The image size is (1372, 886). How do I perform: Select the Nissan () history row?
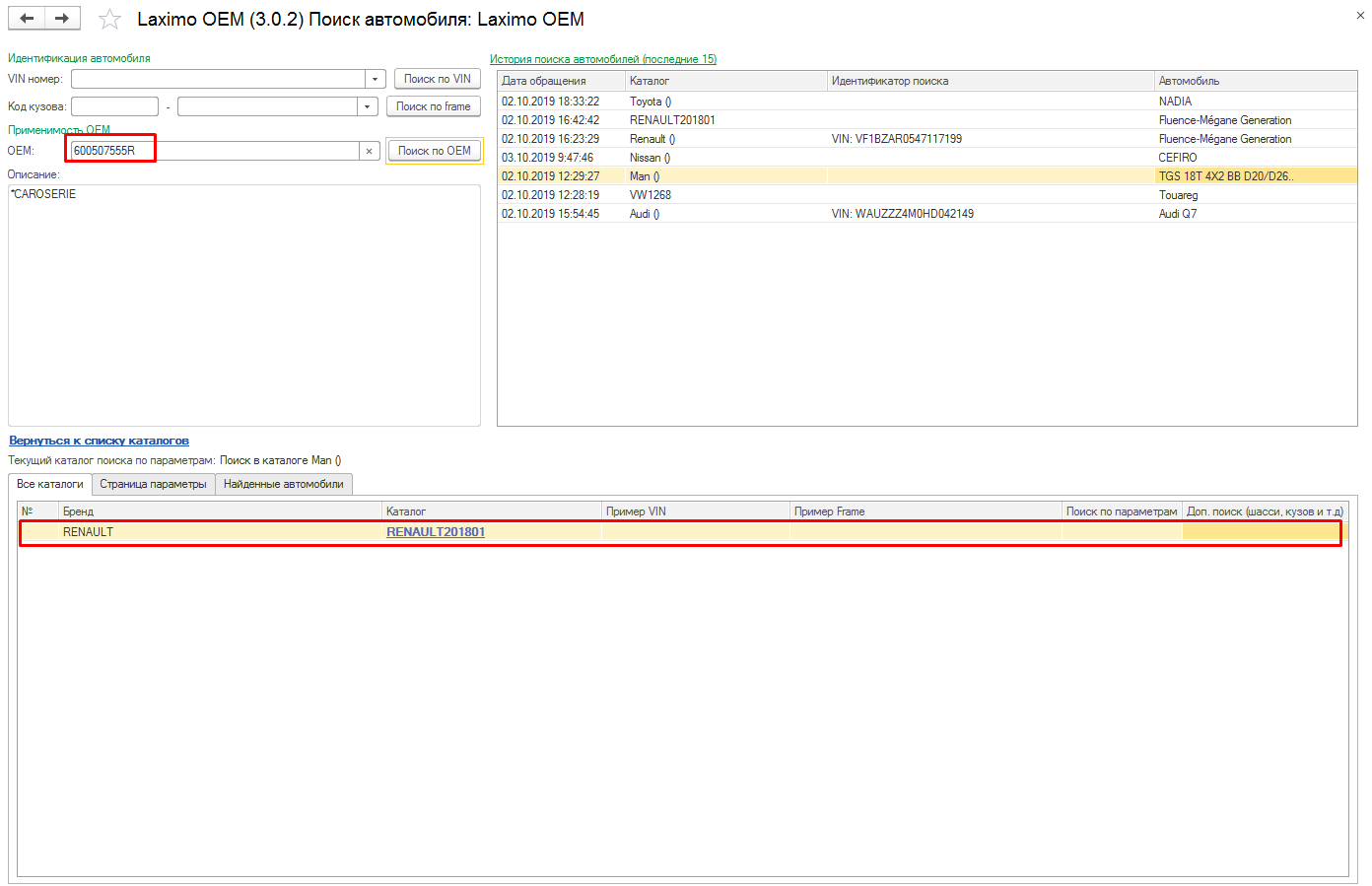(926, 158)
